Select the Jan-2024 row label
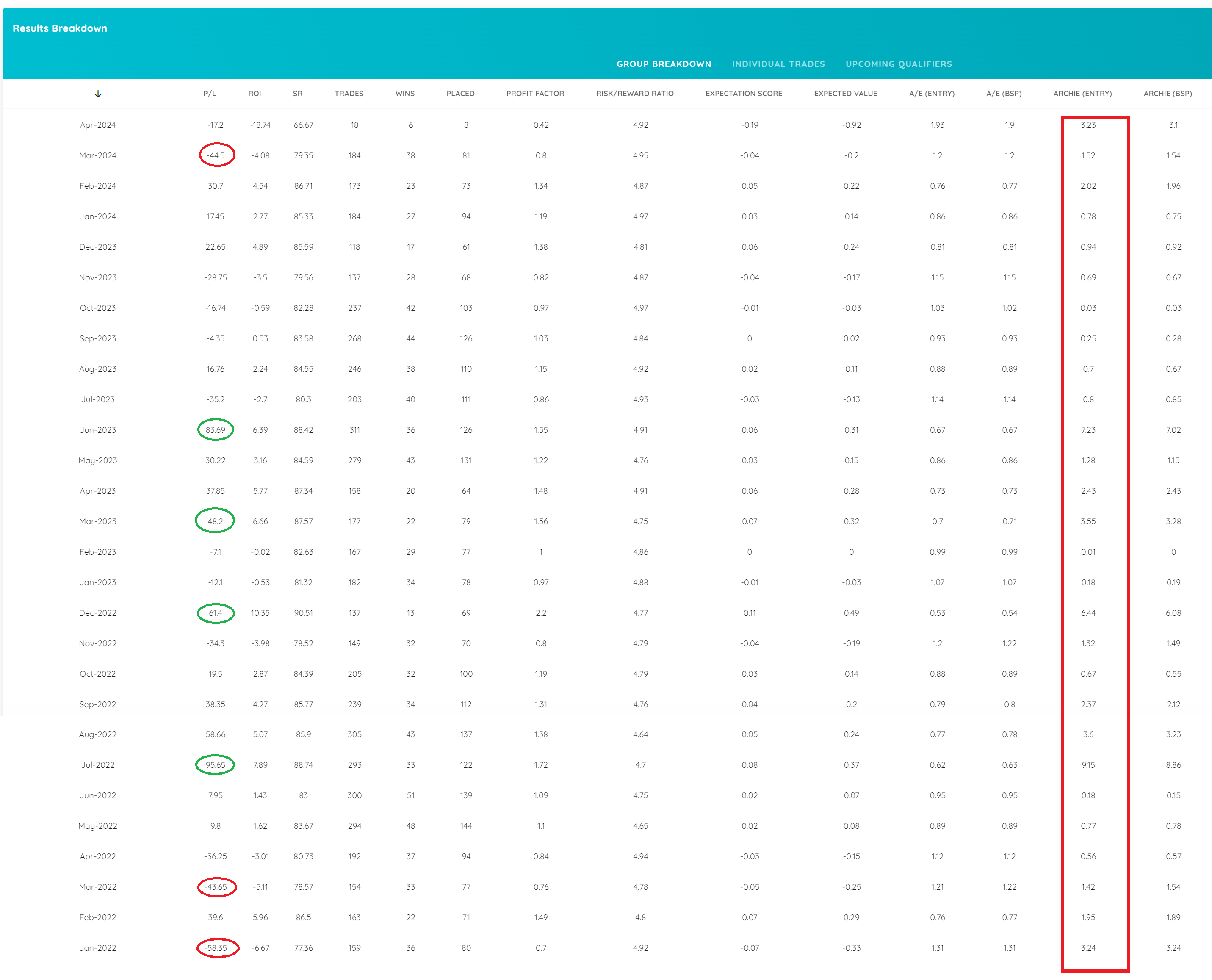This screenshot has height=980, width=1212. (x=98, y=217)
